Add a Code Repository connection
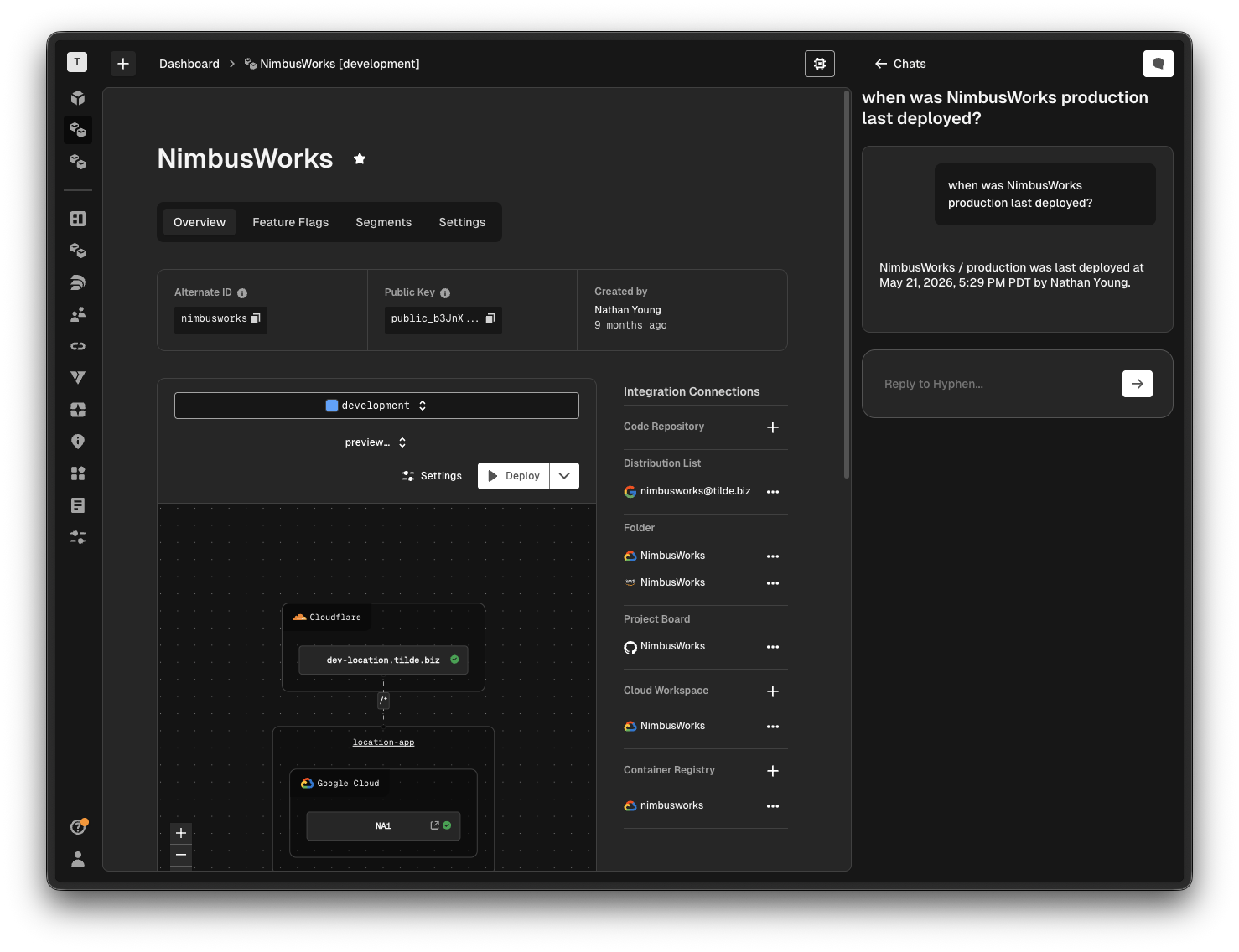Image resolution: width=1239 pixels, height=952 pixels. coord(773,427)
